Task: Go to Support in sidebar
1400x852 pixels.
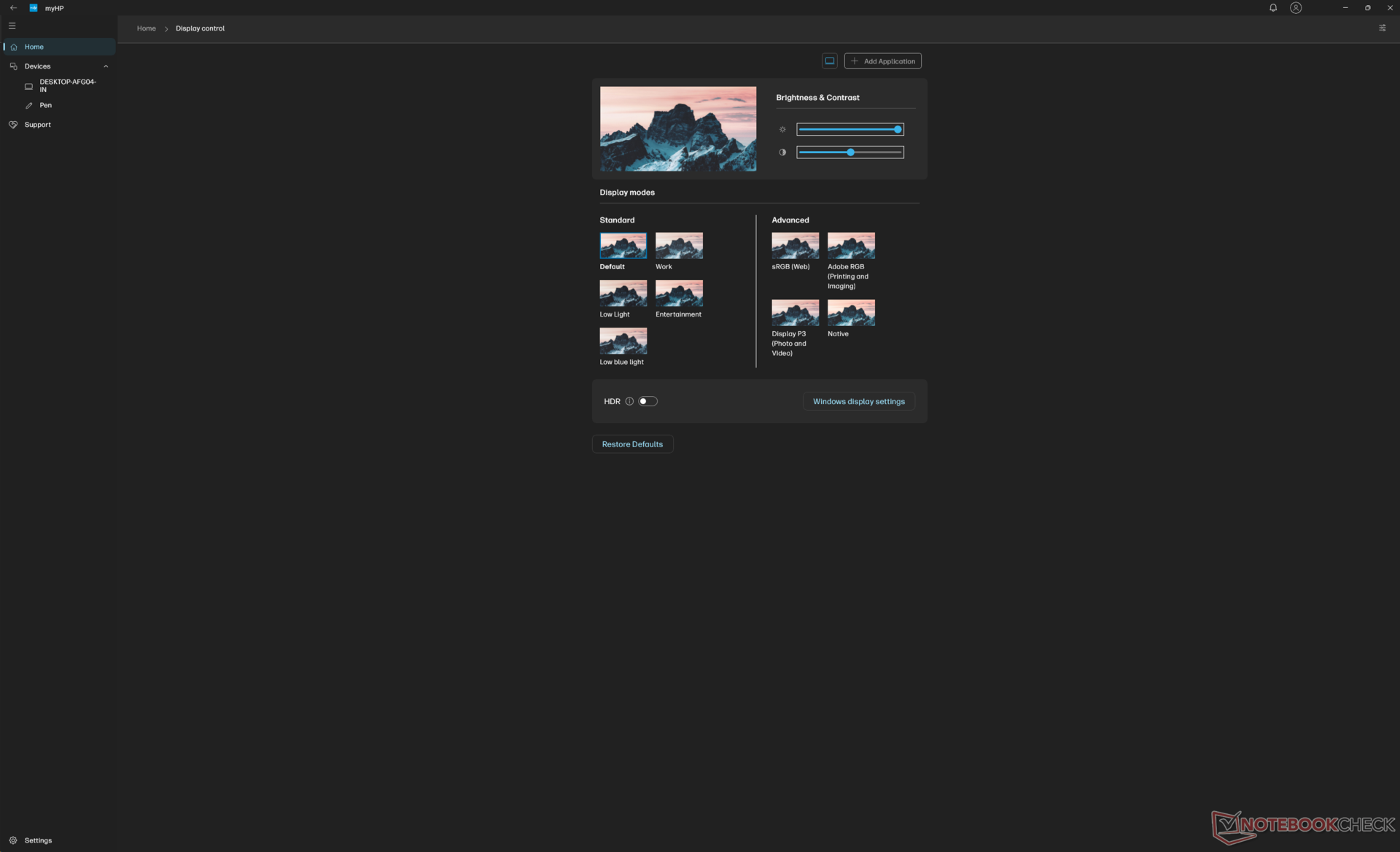Action: pos(37,125)
